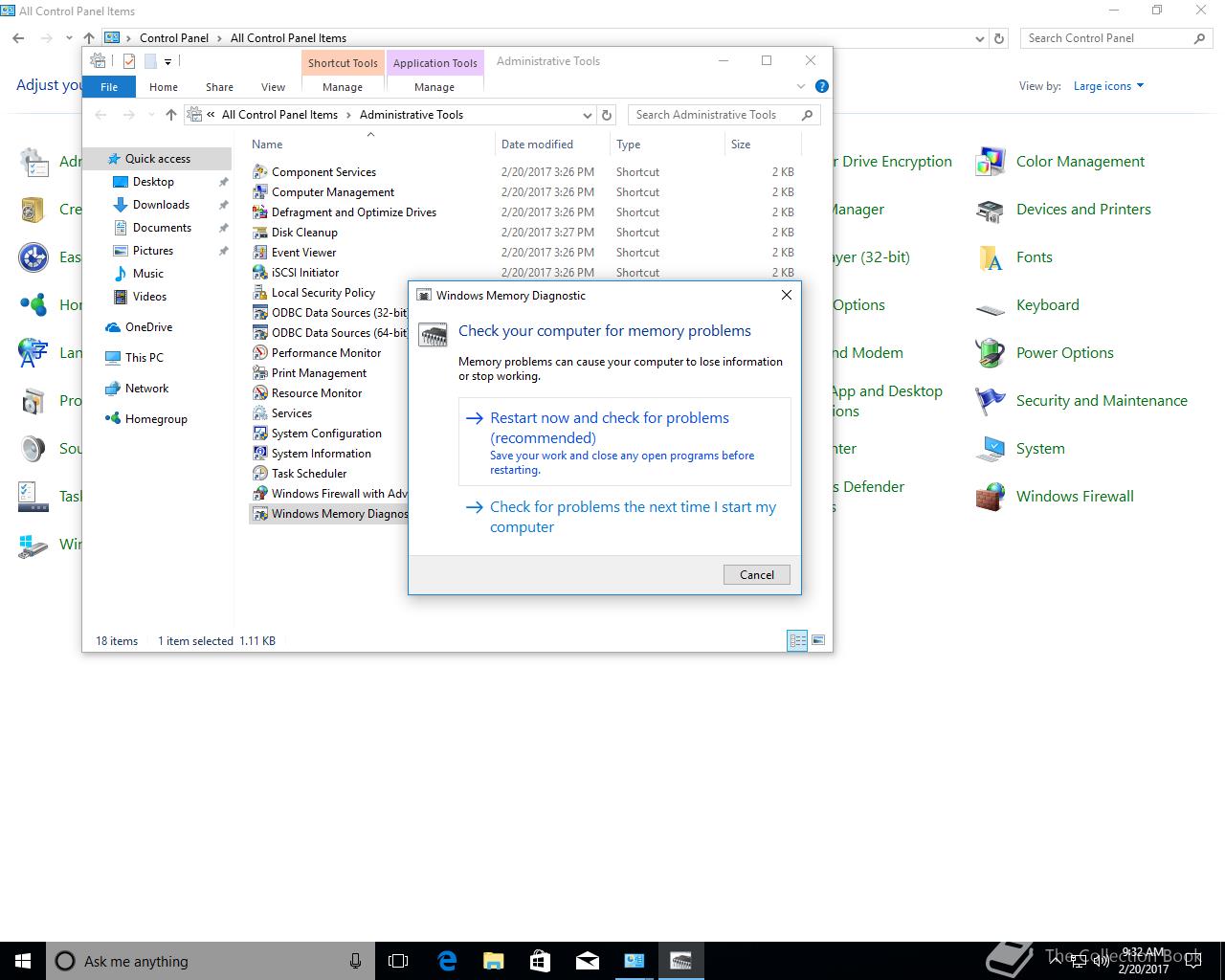The height and width of the screenshot is (980, 1225).
Task: Select Downloads in Quick access
Action: tap(161, 205)
